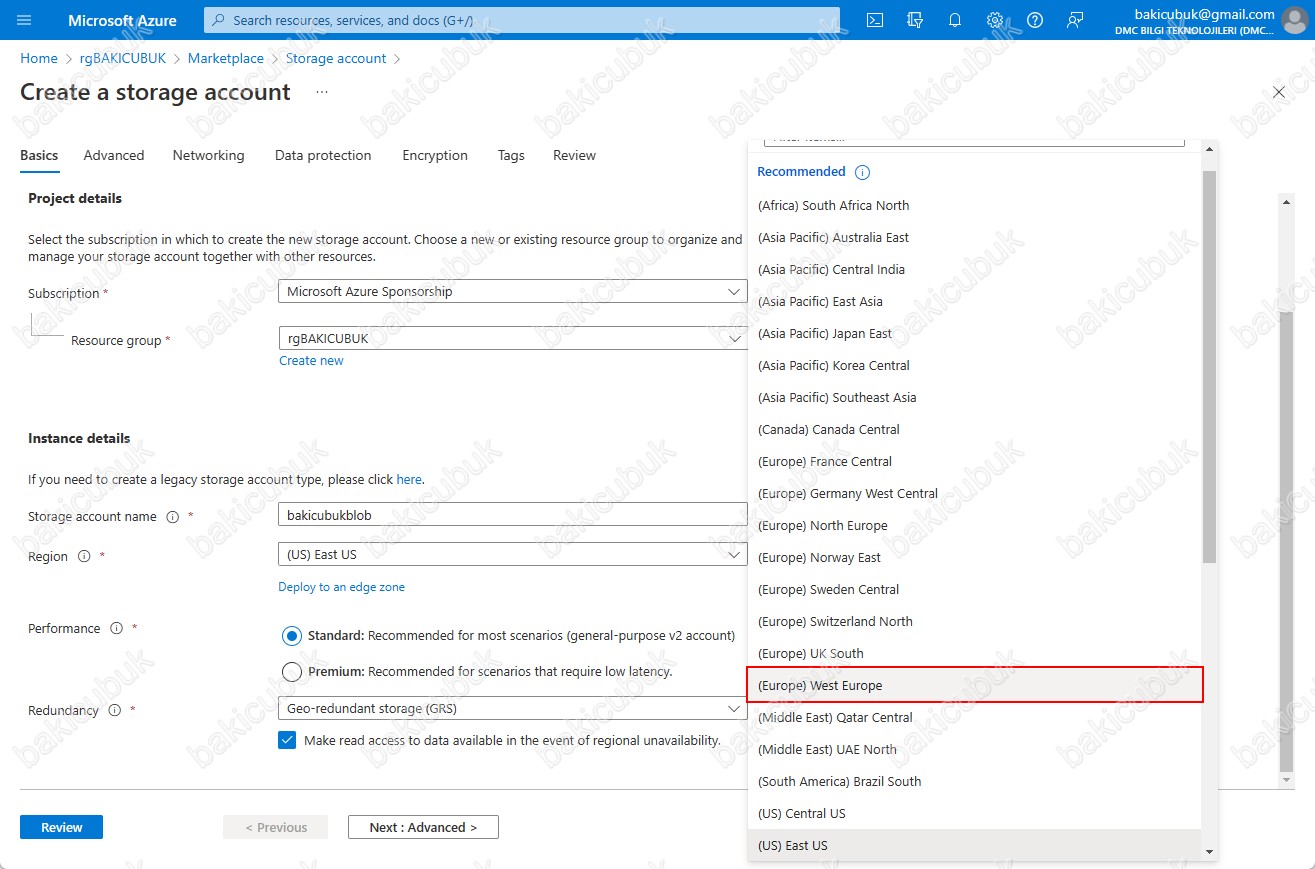Click the legacy storage account 'here' link
The width and height of the screenshot is (1315, 869).
pyautogui.click(x=409, y=479)
